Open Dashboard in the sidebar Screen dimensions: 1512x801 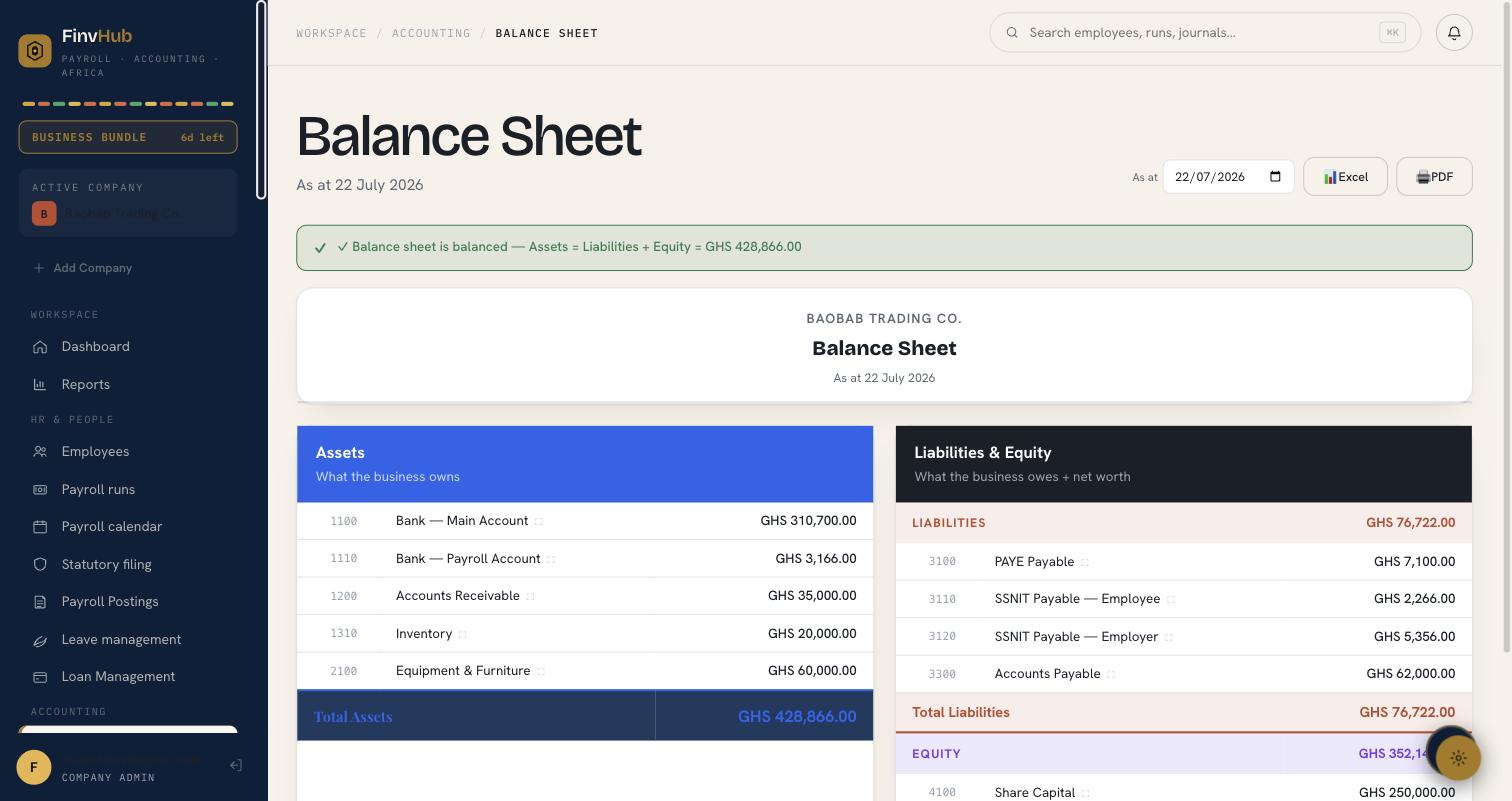[x=128, y=347]
